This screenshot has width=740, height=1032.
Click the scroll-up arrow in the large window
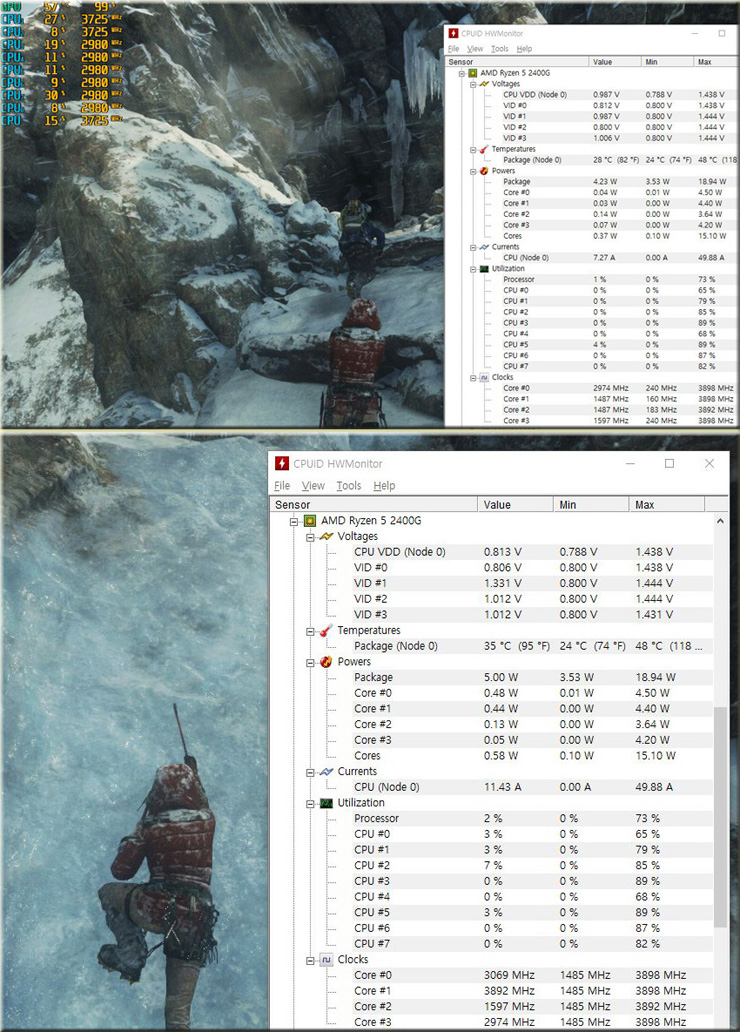(x=720, y=521)
